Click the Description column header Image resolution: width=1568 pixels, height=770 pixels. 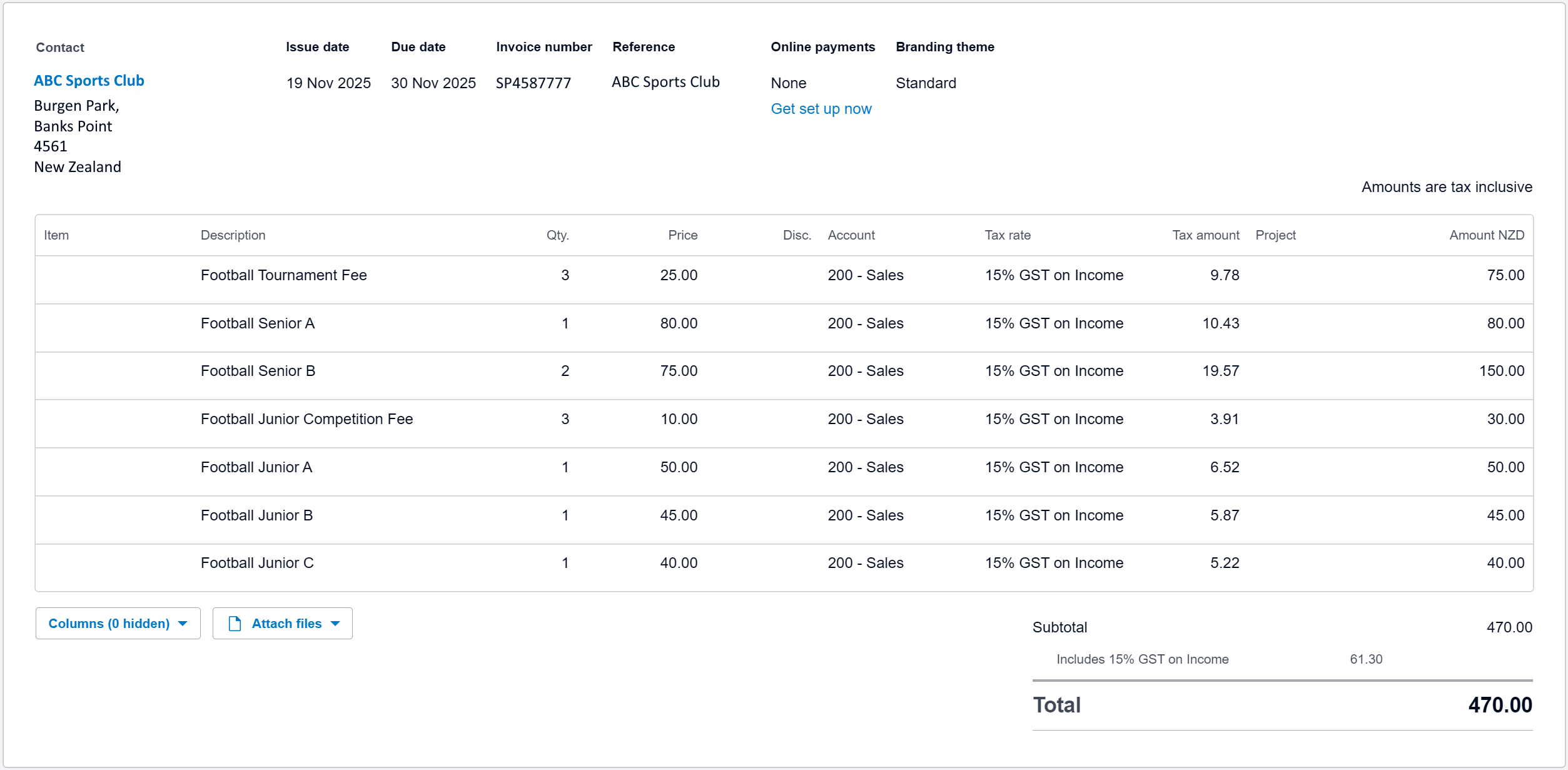[233, 235]
